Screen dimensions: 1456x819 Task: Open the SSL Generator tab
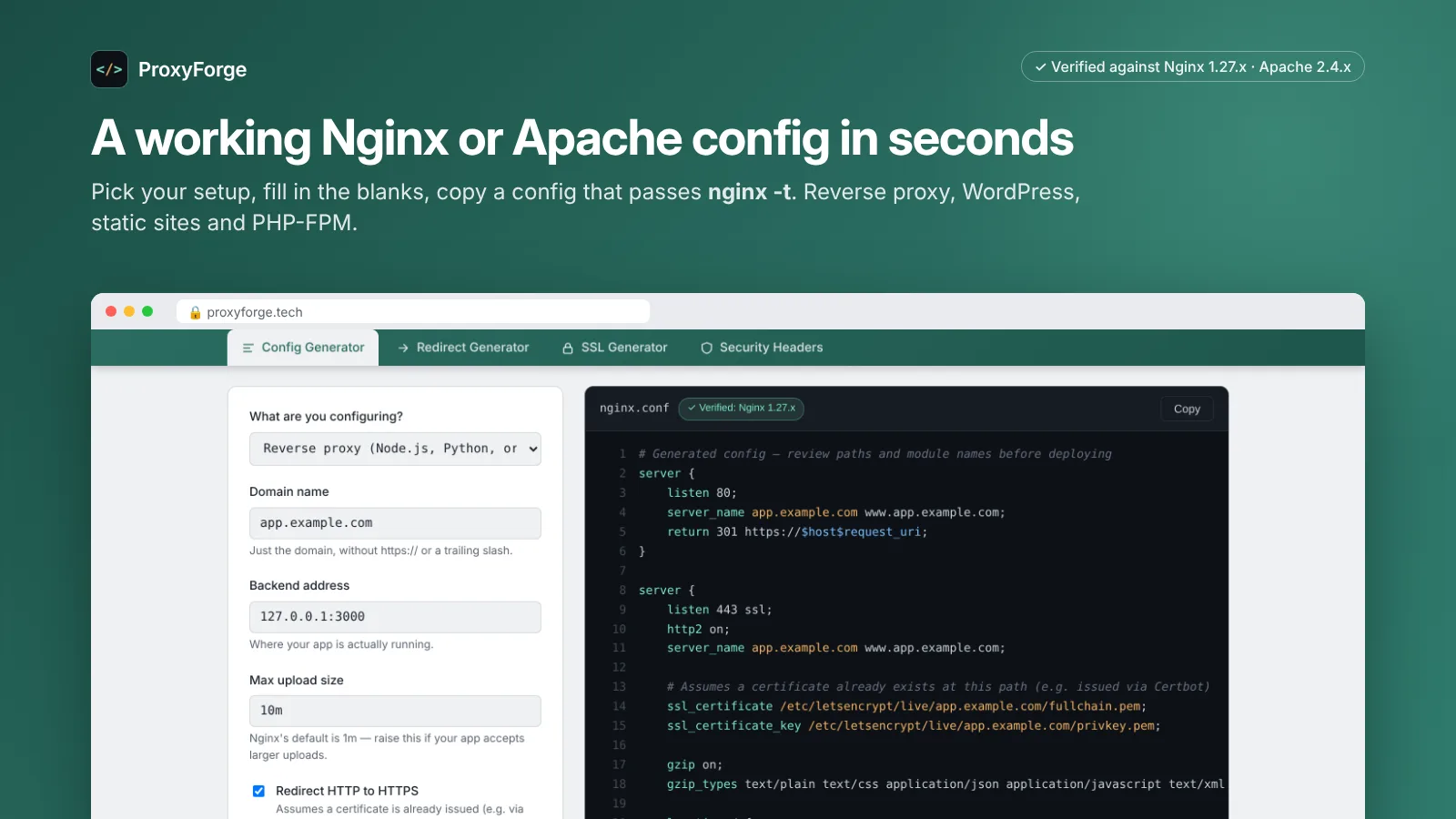[614, 348]
